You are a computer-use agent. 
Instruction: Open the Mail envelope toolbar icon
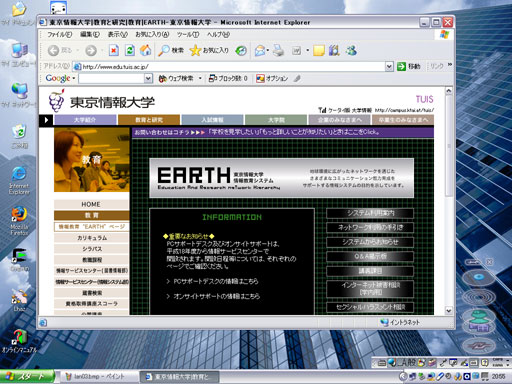pos(260,50)
